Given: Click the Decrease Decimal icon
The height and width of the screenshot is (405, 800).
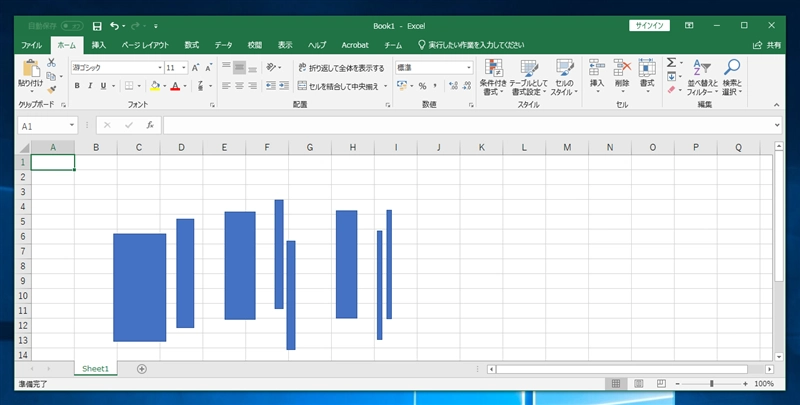Looking at the screenshot, I should coord(466,86).
